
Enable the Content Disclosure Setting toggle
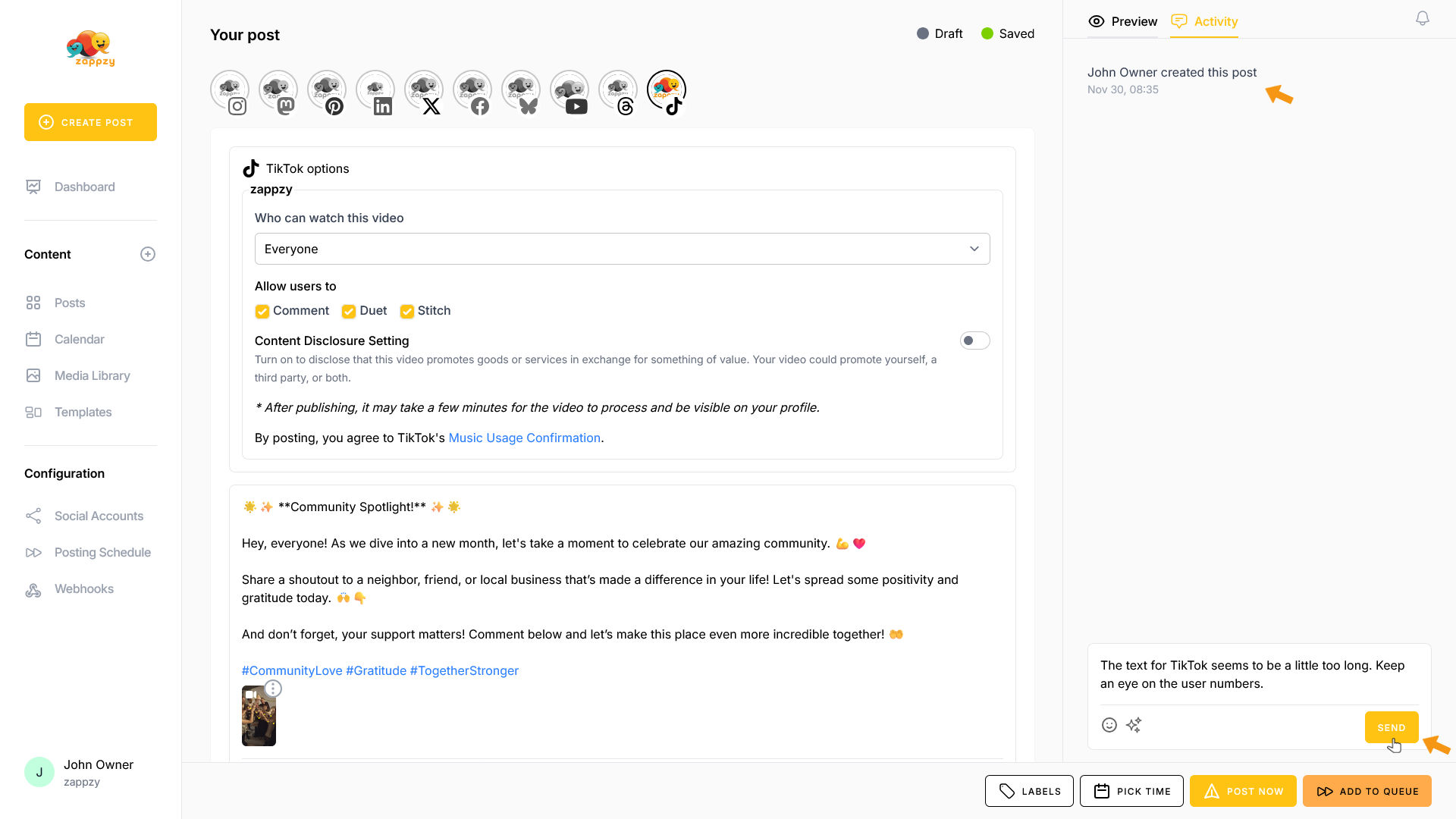click(974, 340)
